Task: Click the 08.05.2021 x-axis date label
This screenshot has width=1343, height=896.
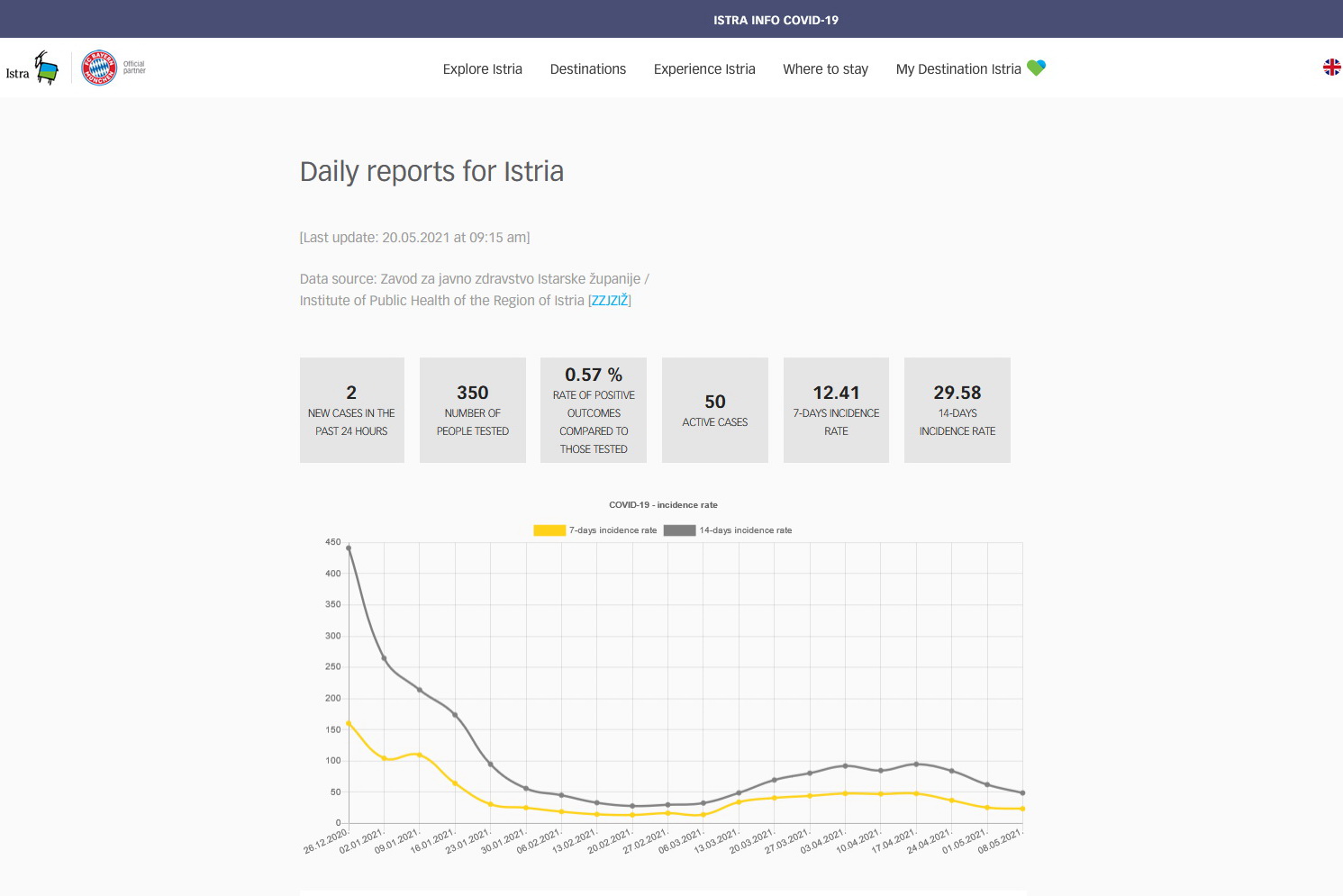Action: pyautogui.click(x=1000, y=841)
